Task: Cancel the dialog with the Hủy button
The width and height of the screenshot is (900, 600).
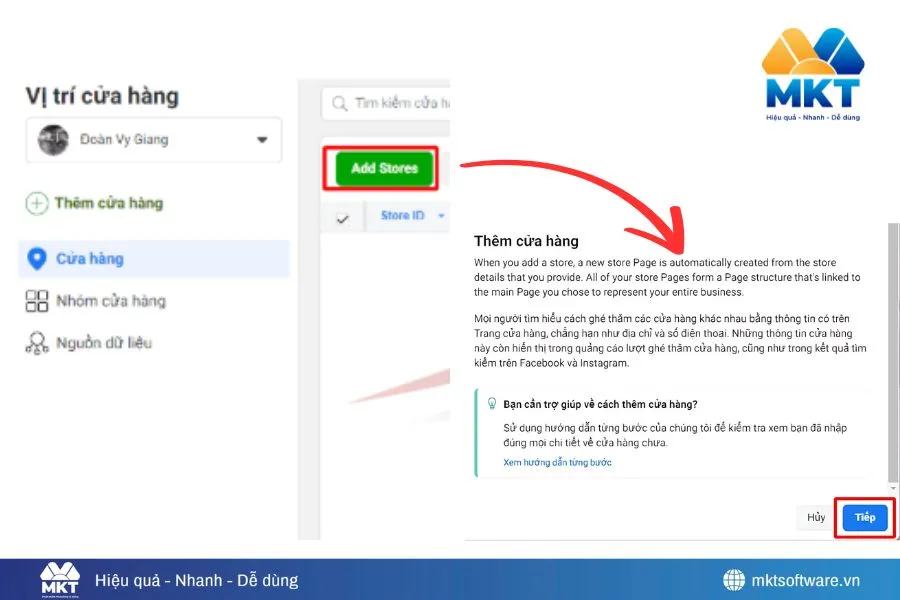Action: (816, 517)
